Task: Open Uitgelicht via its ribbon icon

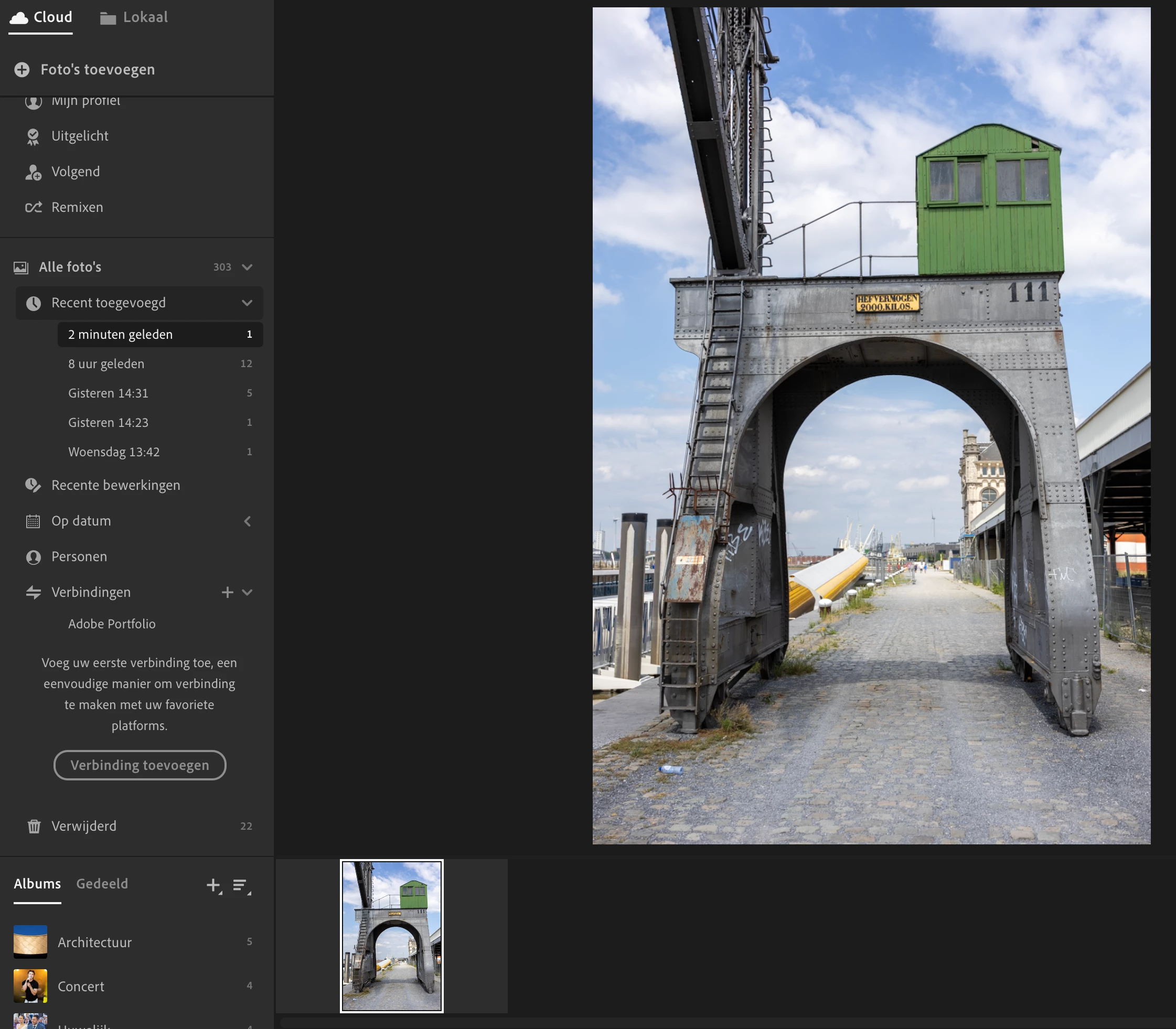Action: [33, 137]
